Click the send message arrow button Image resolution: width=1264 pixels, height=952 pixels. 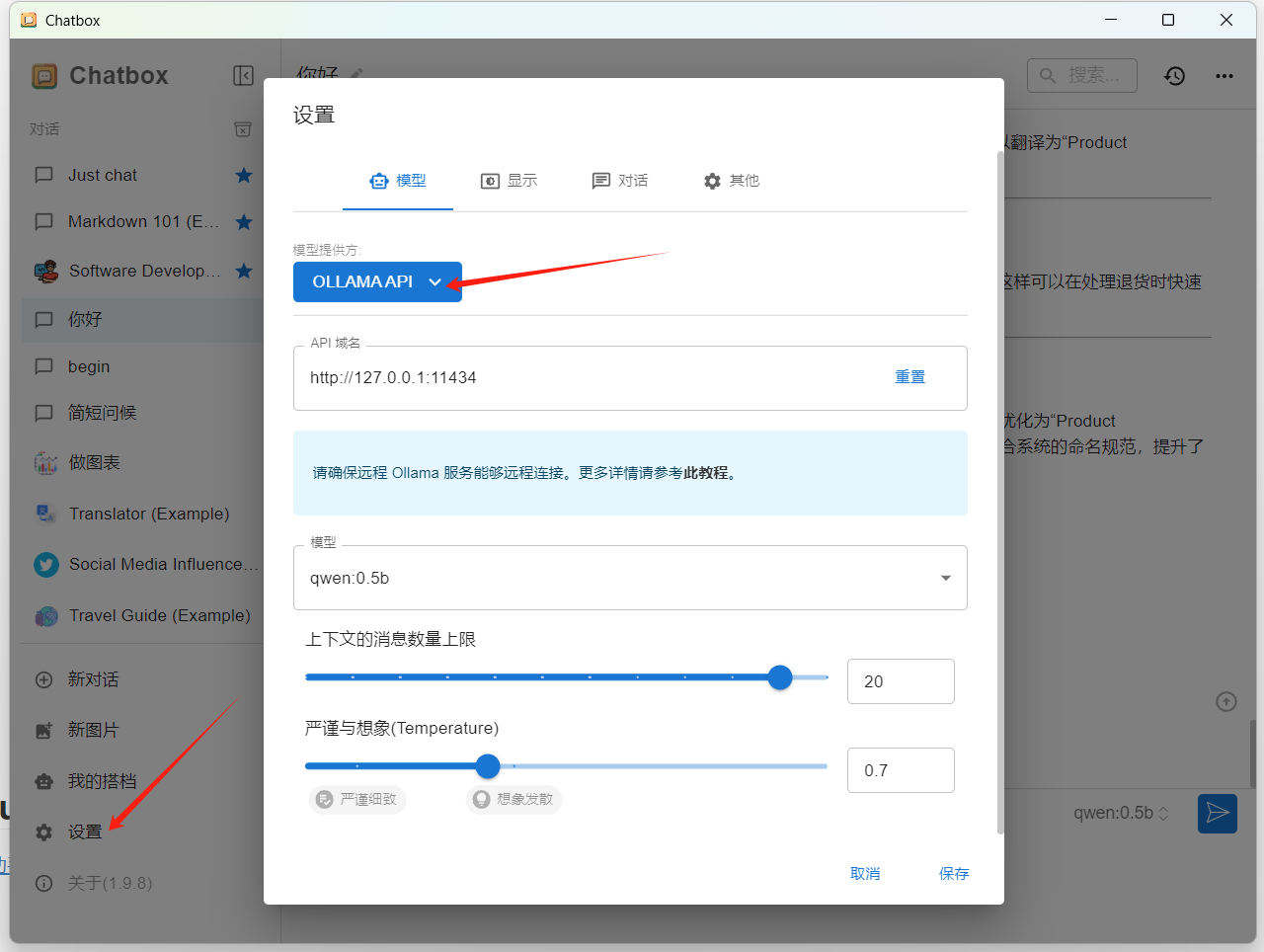(1218, 813)
